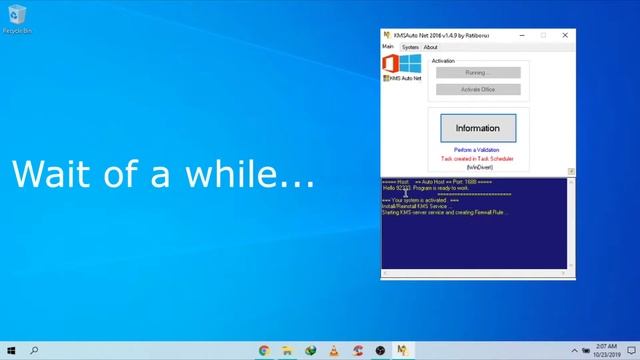
Task: Click the small toggle above the log pane
Action: coord(571,171)
